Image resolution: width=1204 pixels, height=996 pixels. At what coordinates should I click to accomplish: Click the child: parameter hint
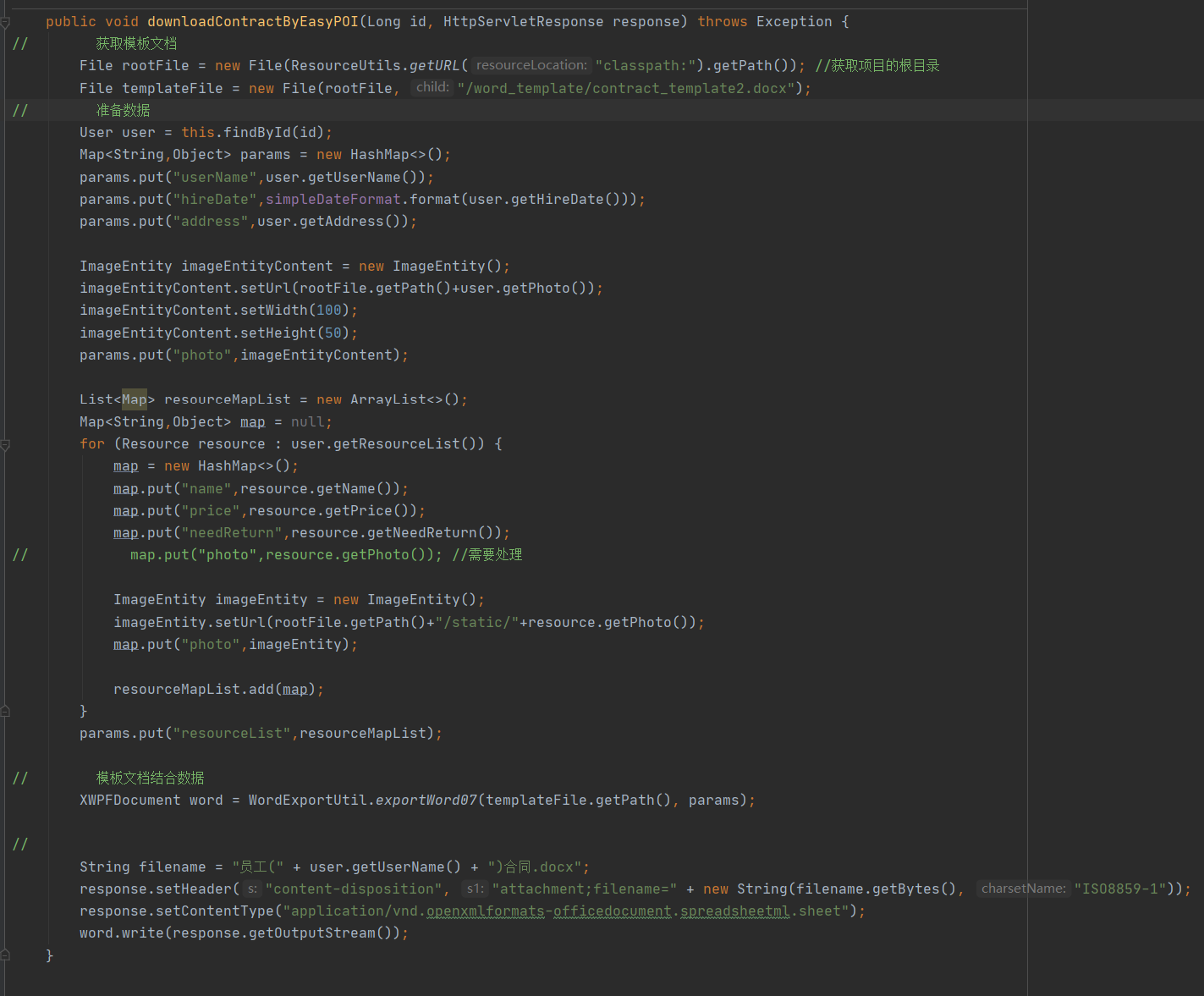432,87
